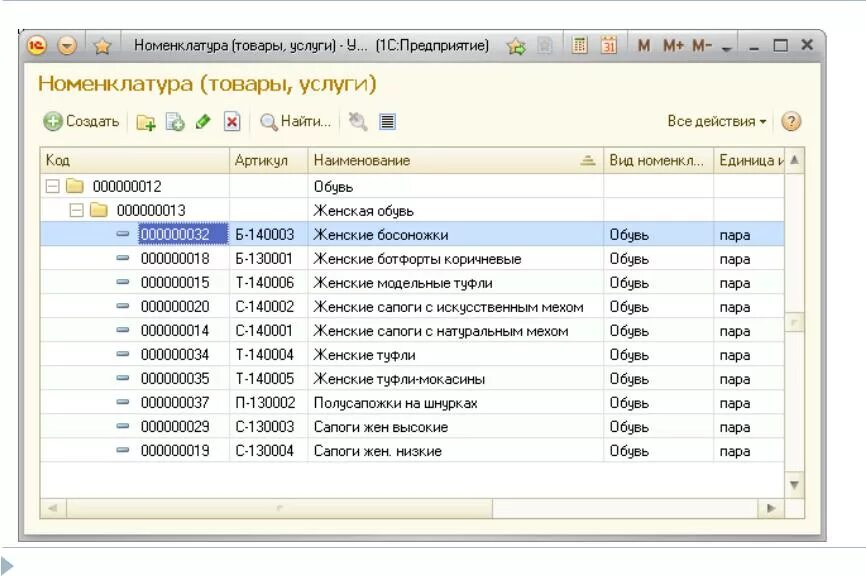Image resolution: width=866 pixels, height=577 pixels.
Task: Click the vertical scrollbar down arrow
Action: click(x=794, y=485)
